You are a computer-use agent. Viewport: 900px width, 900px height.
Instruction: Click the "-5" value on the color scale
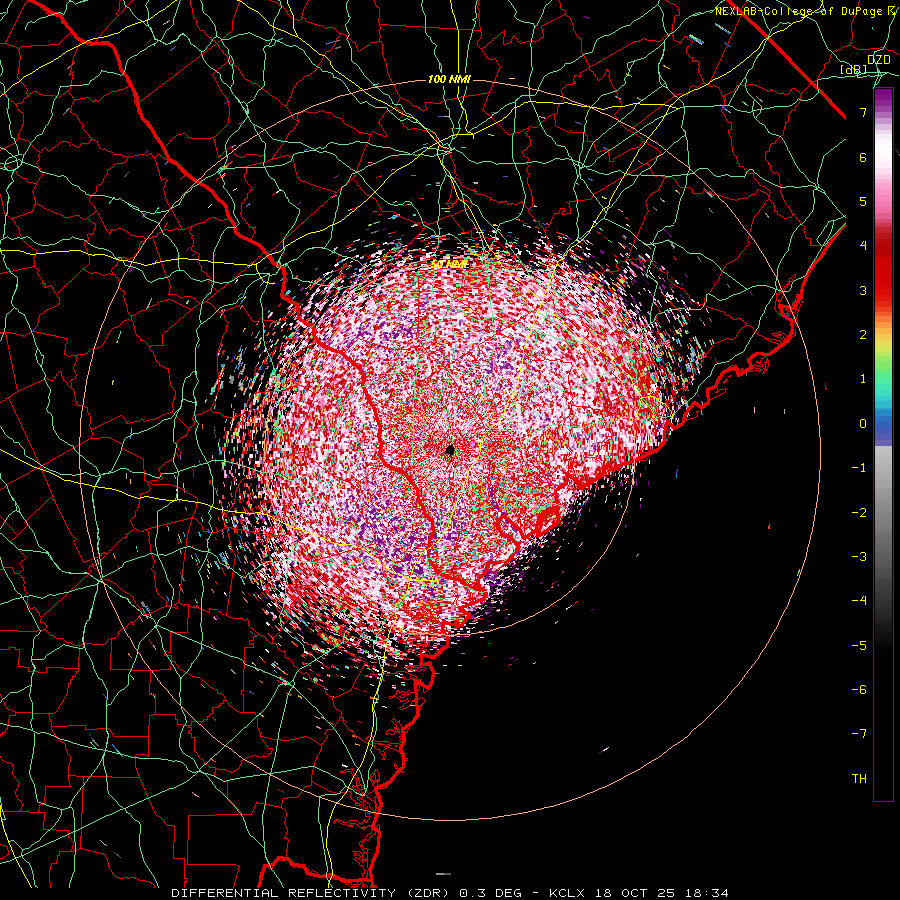coord(859,646)
